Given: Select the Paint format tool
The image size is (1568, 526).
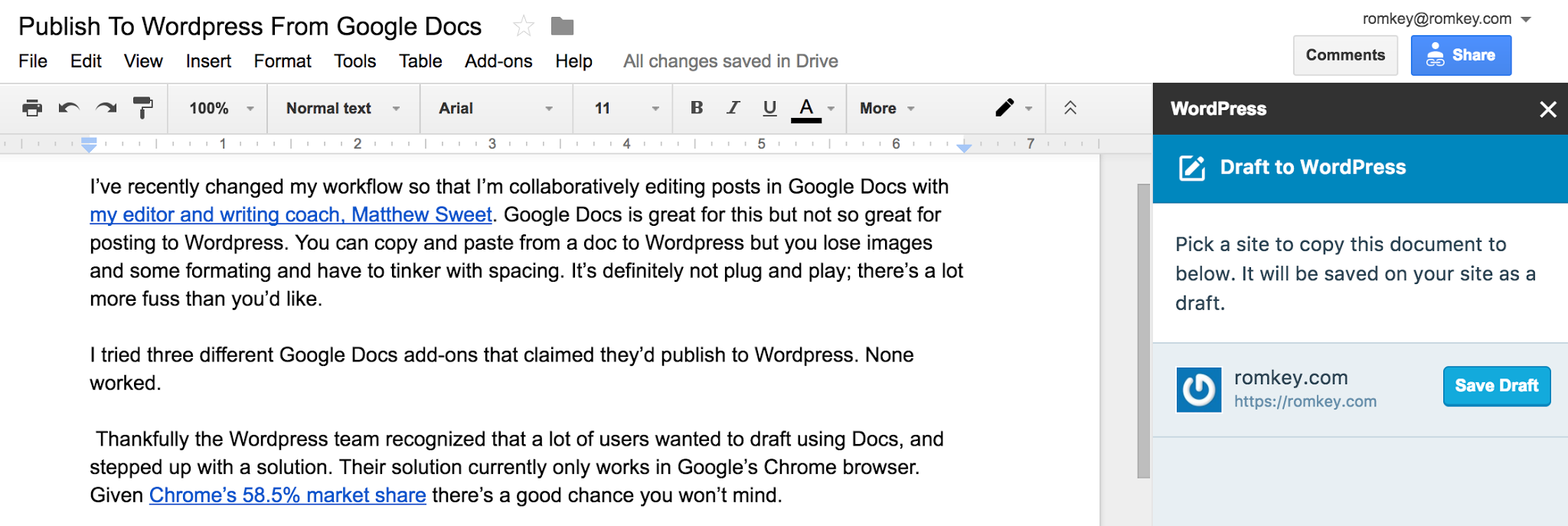Looking at the screenshot, I should (142, 108).
